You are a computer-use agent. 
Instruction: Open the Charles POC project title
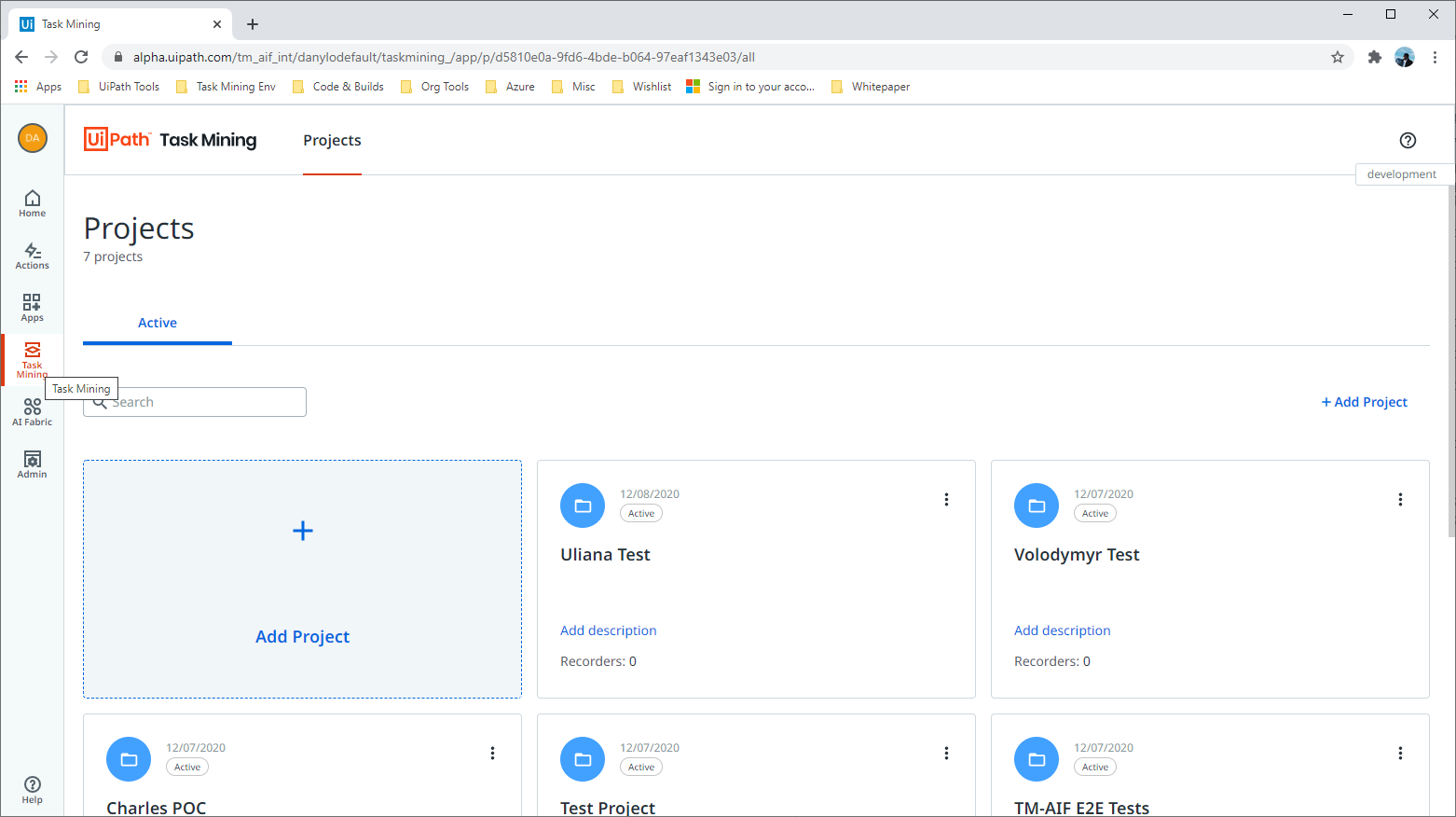pyautogui.click(x=157, y=808)
